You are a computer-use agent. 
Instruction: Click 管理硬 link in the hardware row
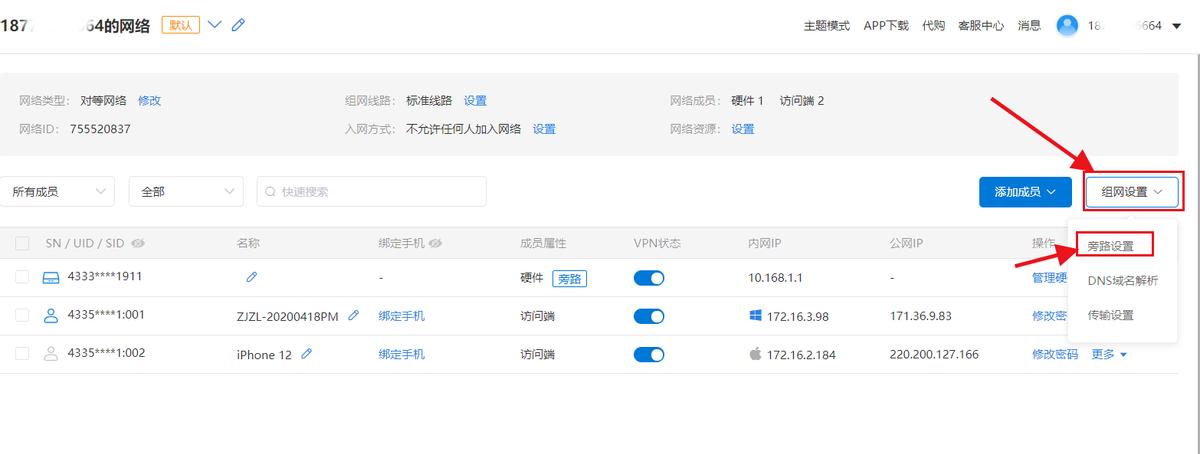[x=1050, y=278]
